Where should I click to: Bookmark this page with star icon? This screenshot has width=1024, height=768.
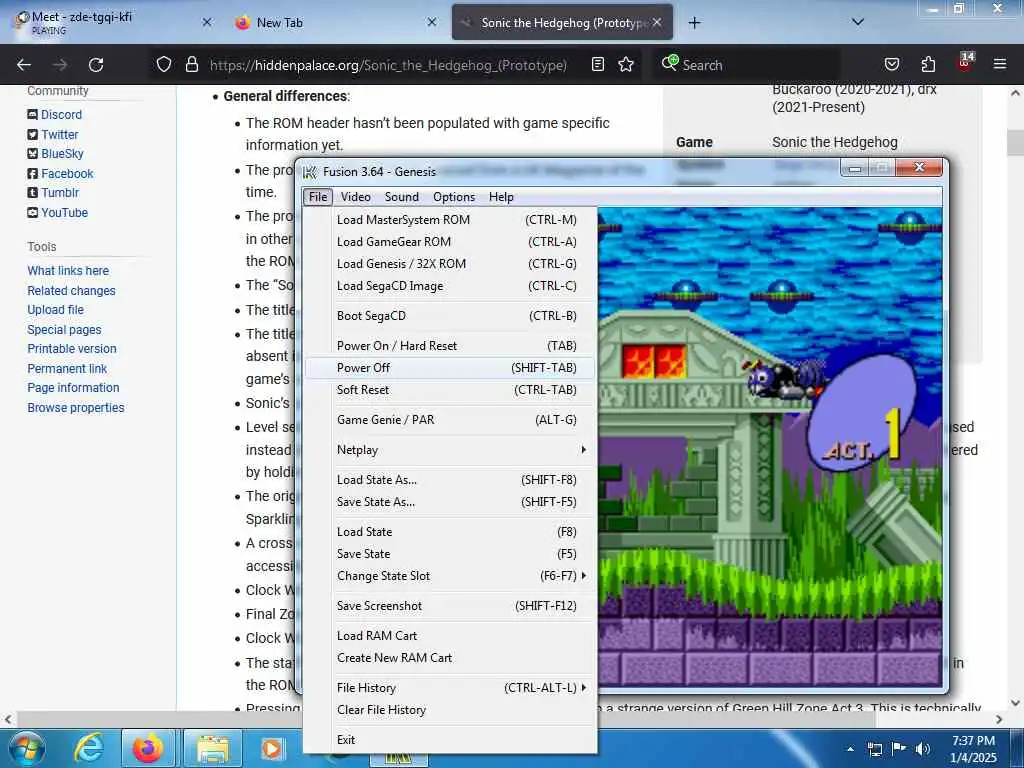coord(626,64)
